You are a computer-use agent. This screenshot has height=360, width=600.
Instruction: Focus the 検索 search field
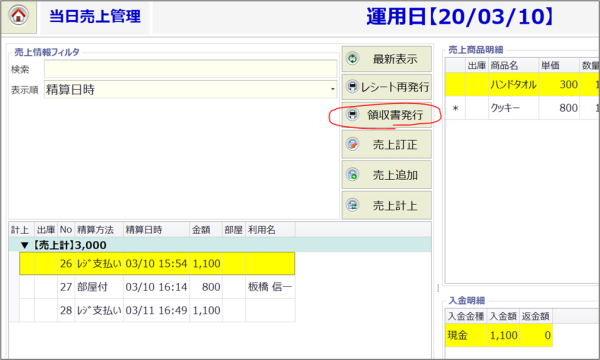click(x=191, y=69)
